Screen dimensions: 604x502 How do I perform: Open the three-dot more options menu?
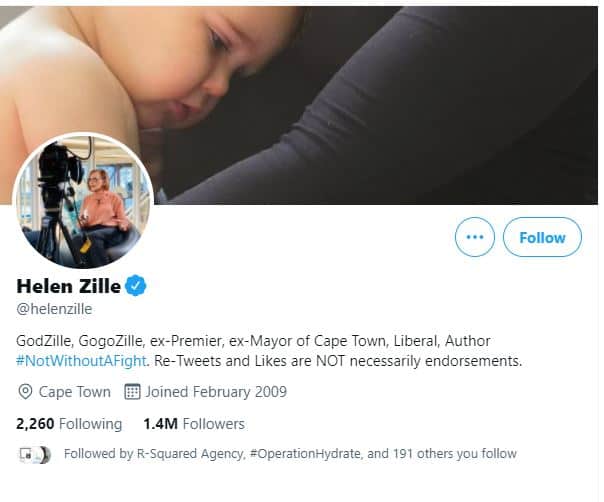(x=474, y=237)
